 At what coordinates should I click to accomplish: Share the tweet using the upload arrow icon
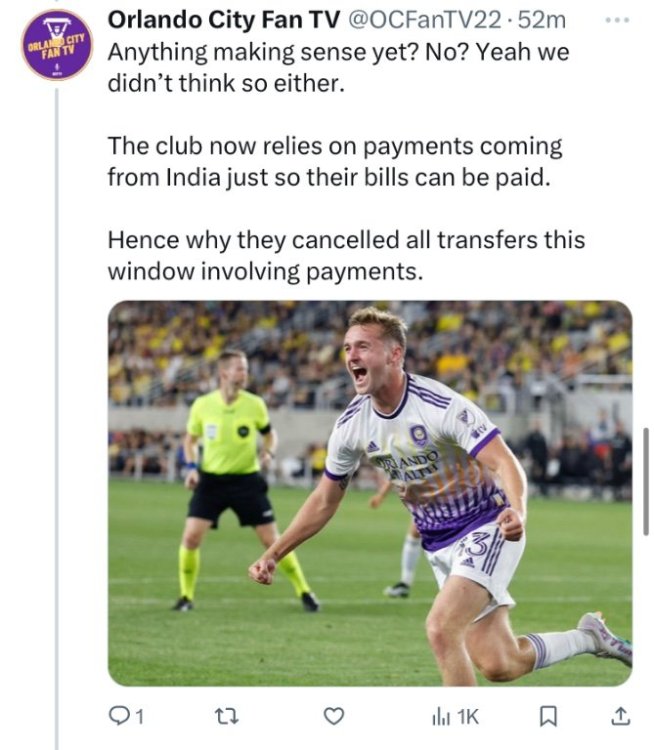621,716
